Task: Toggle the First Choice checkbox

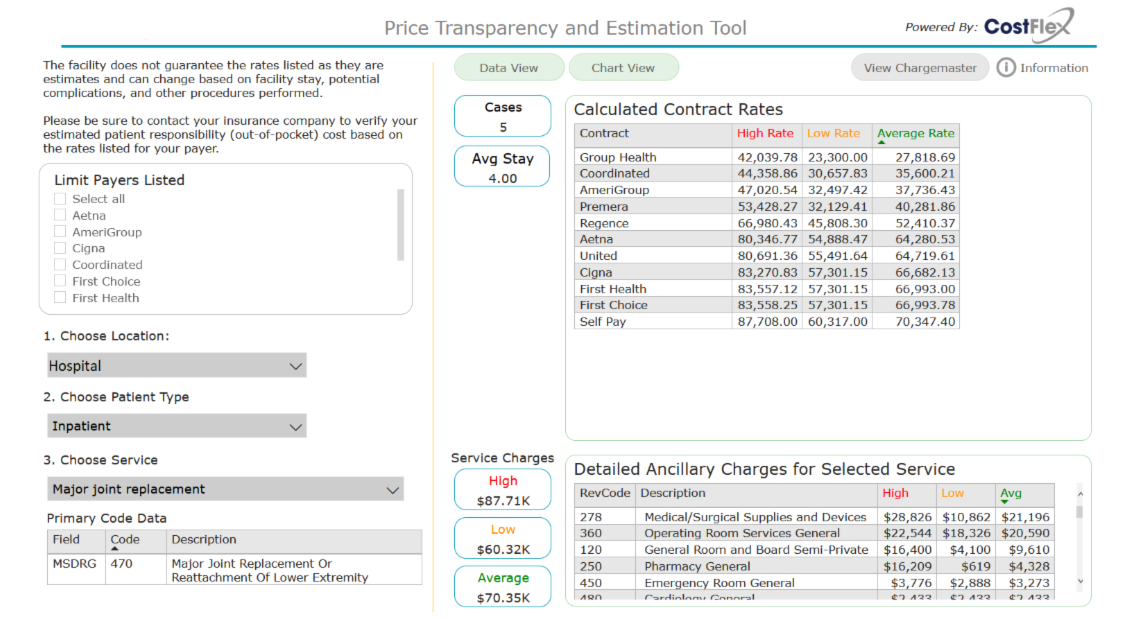Action: [x=60, y=281]
